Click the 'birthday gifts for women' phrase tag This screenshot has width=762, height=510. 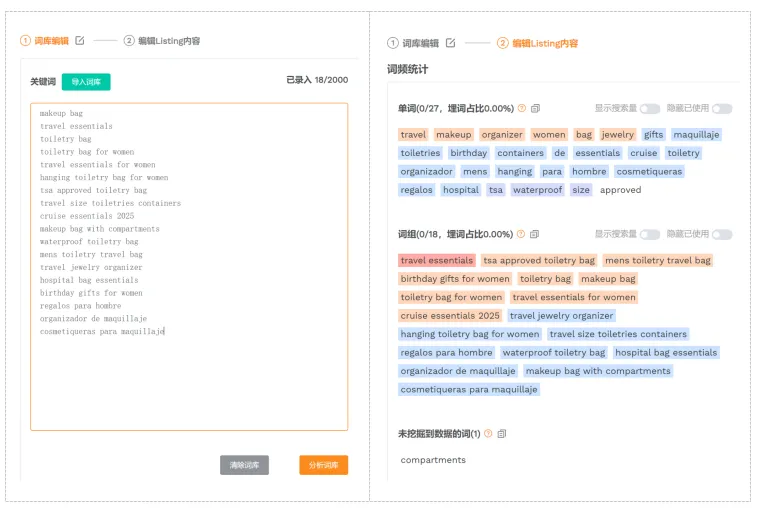pyautogui.click(x=455, y=279)
